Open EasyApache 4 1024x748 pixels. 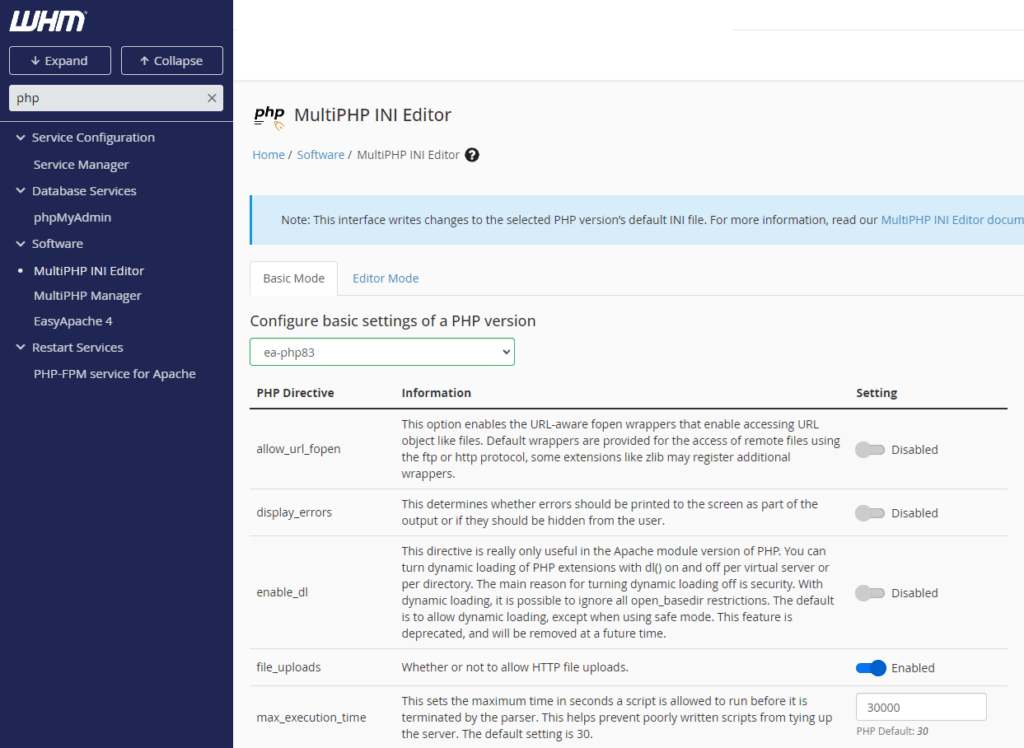(x=73, y=321)
